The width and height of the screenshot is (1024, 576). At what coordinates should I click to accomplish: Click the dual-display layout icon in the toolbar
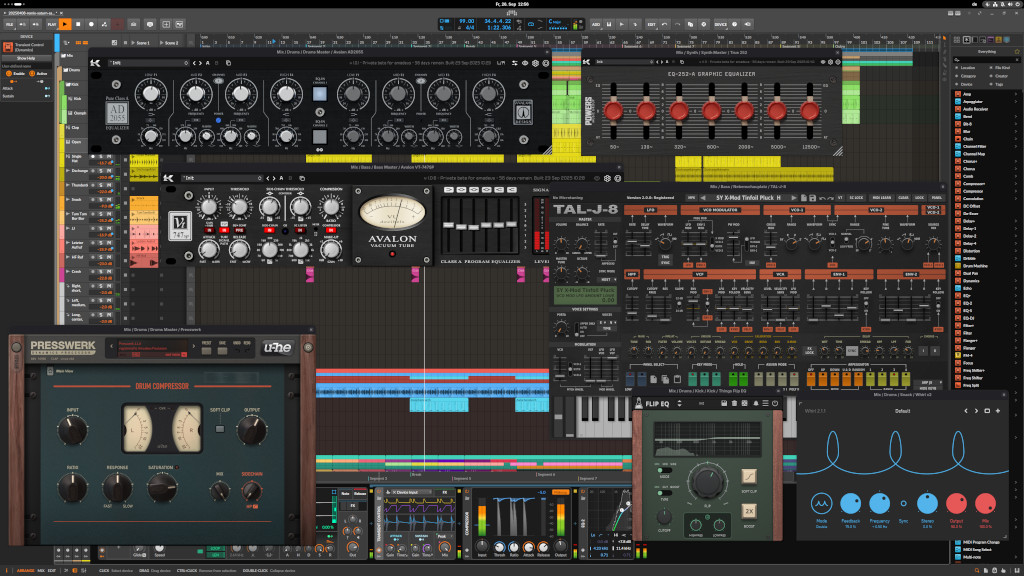pyautogui.click(x=179, y=24)
